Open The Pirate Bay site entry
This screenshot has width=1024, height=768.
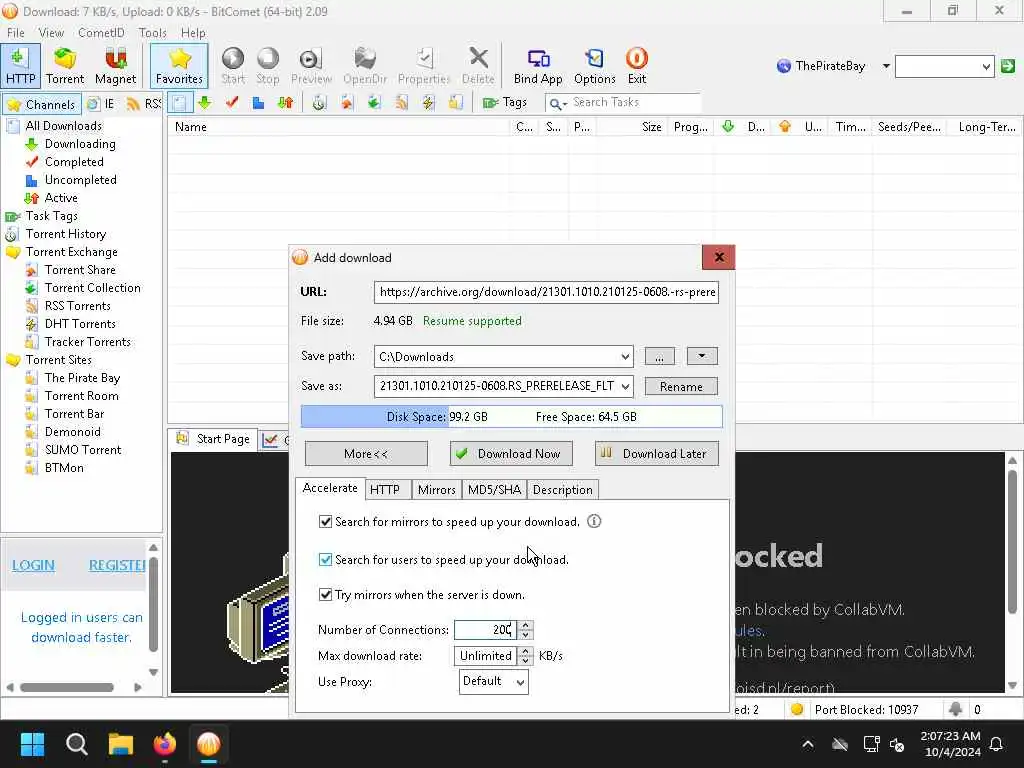click(x=82, y=378)
